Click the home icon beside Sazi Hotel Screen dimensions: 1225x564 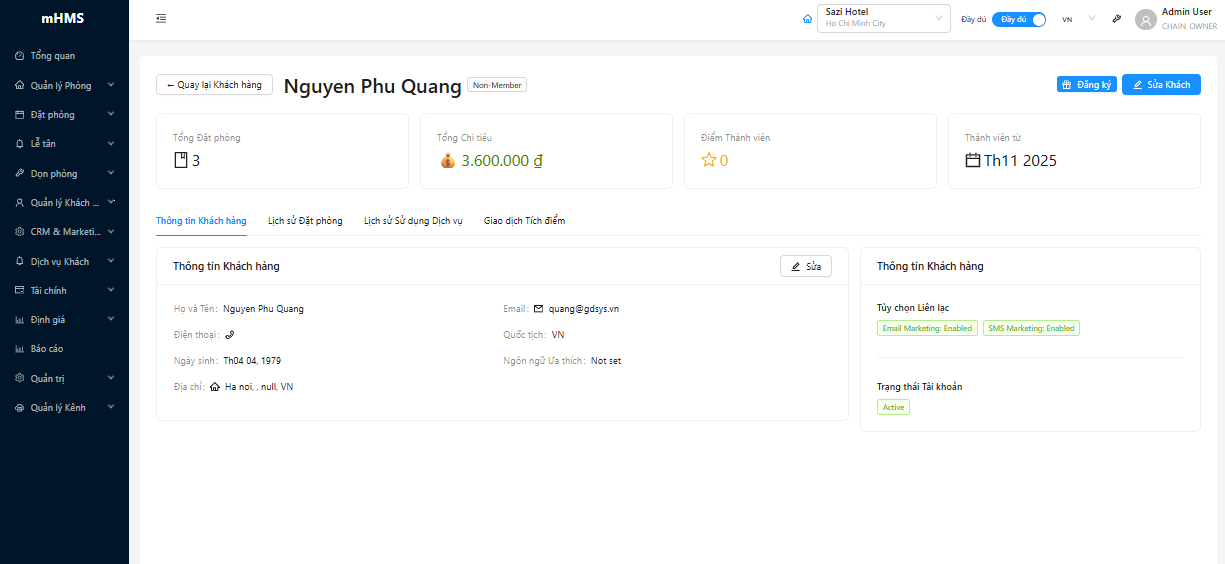[807, 19]
